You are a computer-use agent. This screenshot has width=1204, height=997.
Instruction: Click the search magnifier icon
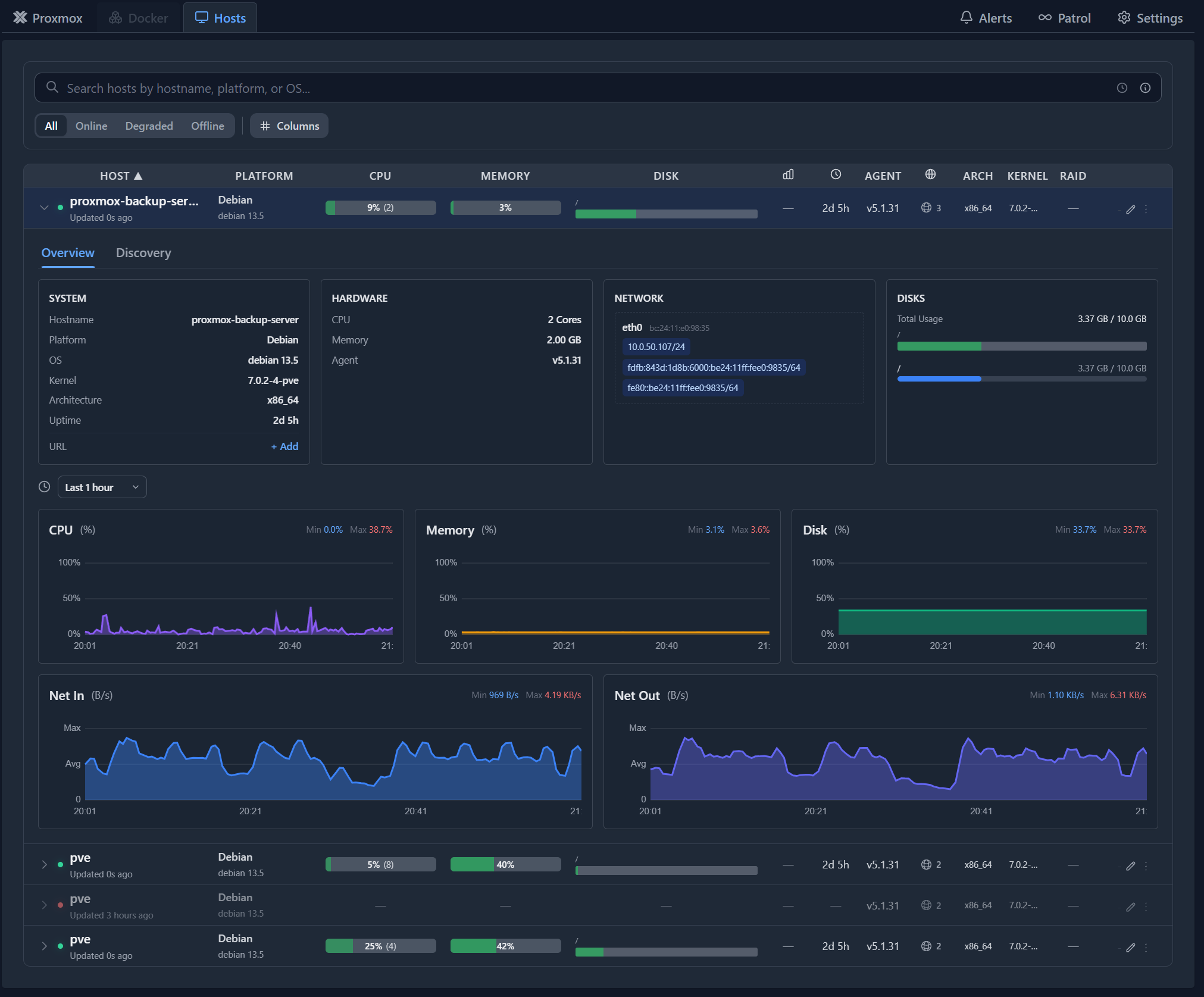[52, 87]
